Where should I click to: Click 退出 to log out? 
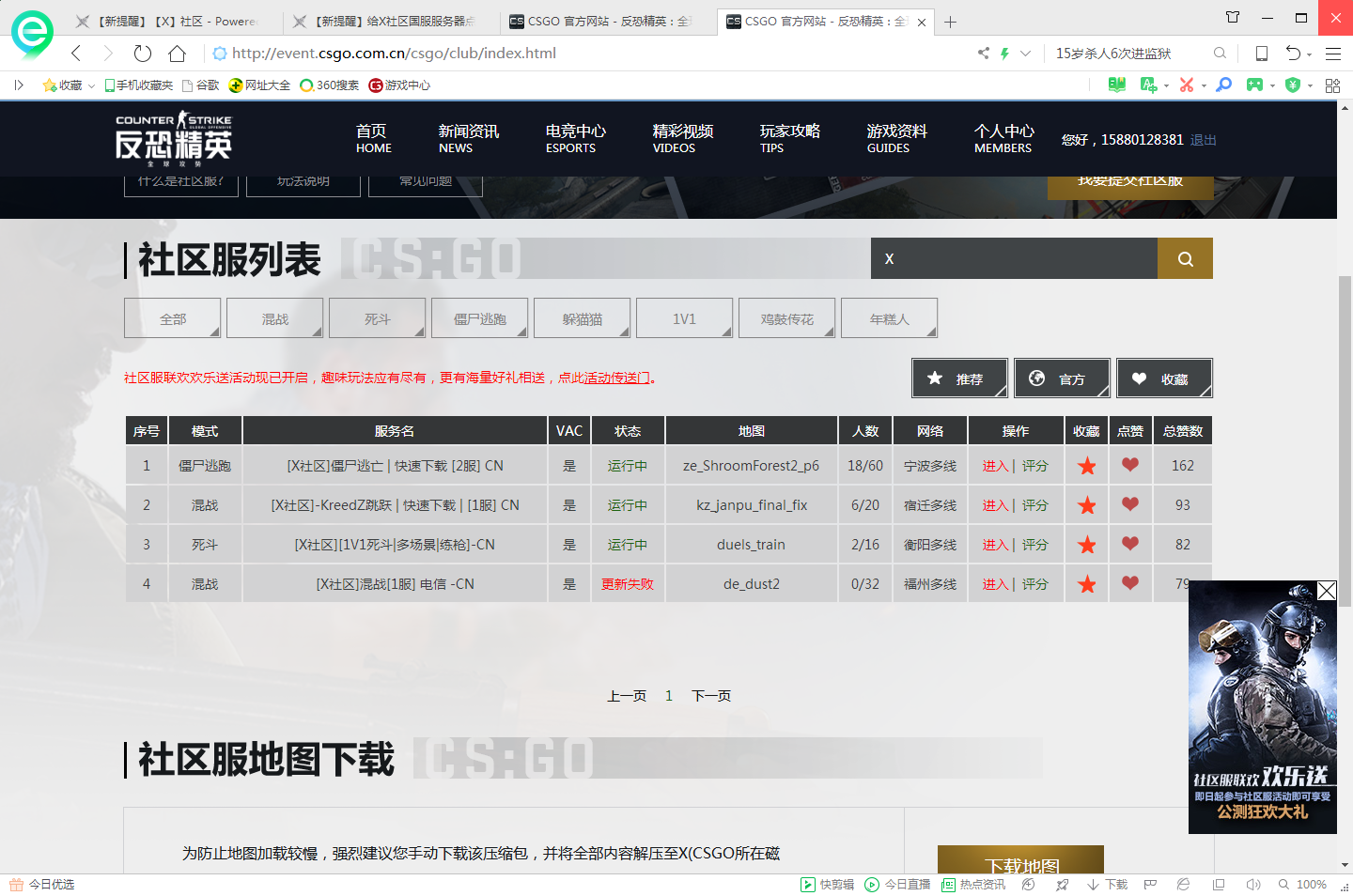coord(1204,139)
